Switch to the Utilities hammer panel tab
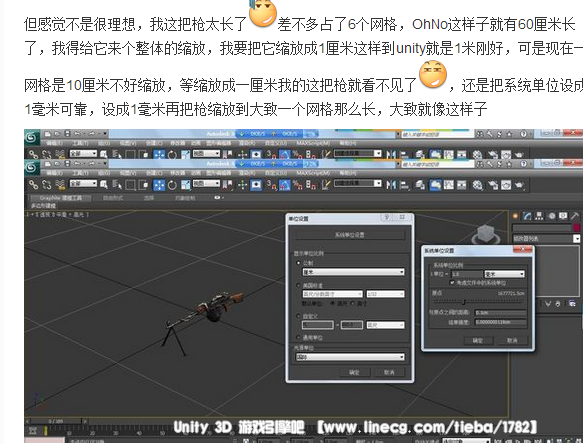Image resolution: width=583 pixels, height=444 pixels. pos(575,216)
